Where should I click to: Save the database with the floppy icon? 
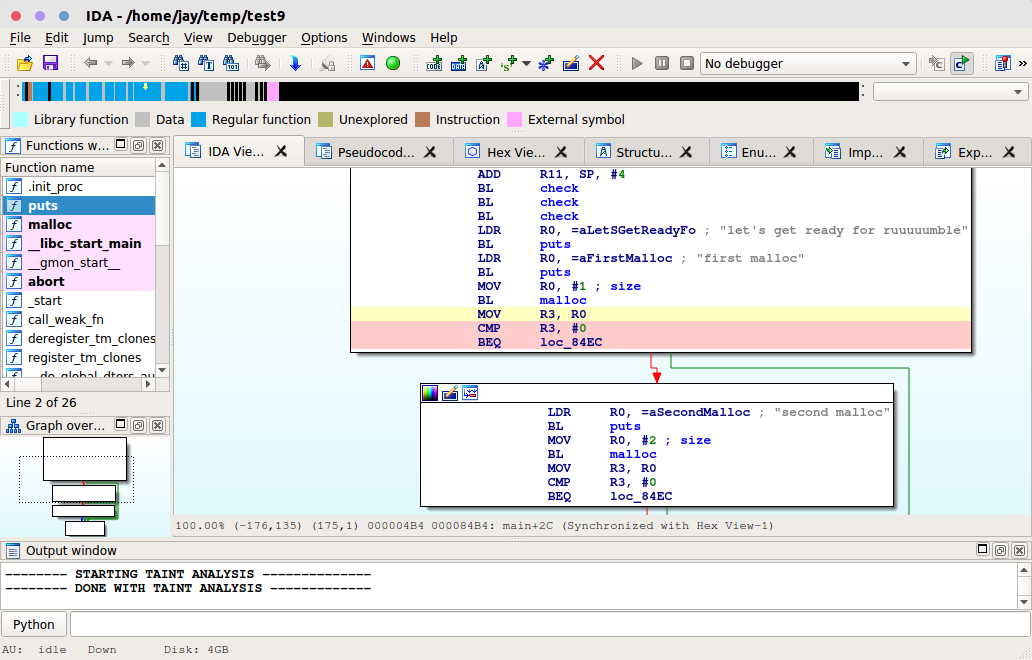(50, 63)
